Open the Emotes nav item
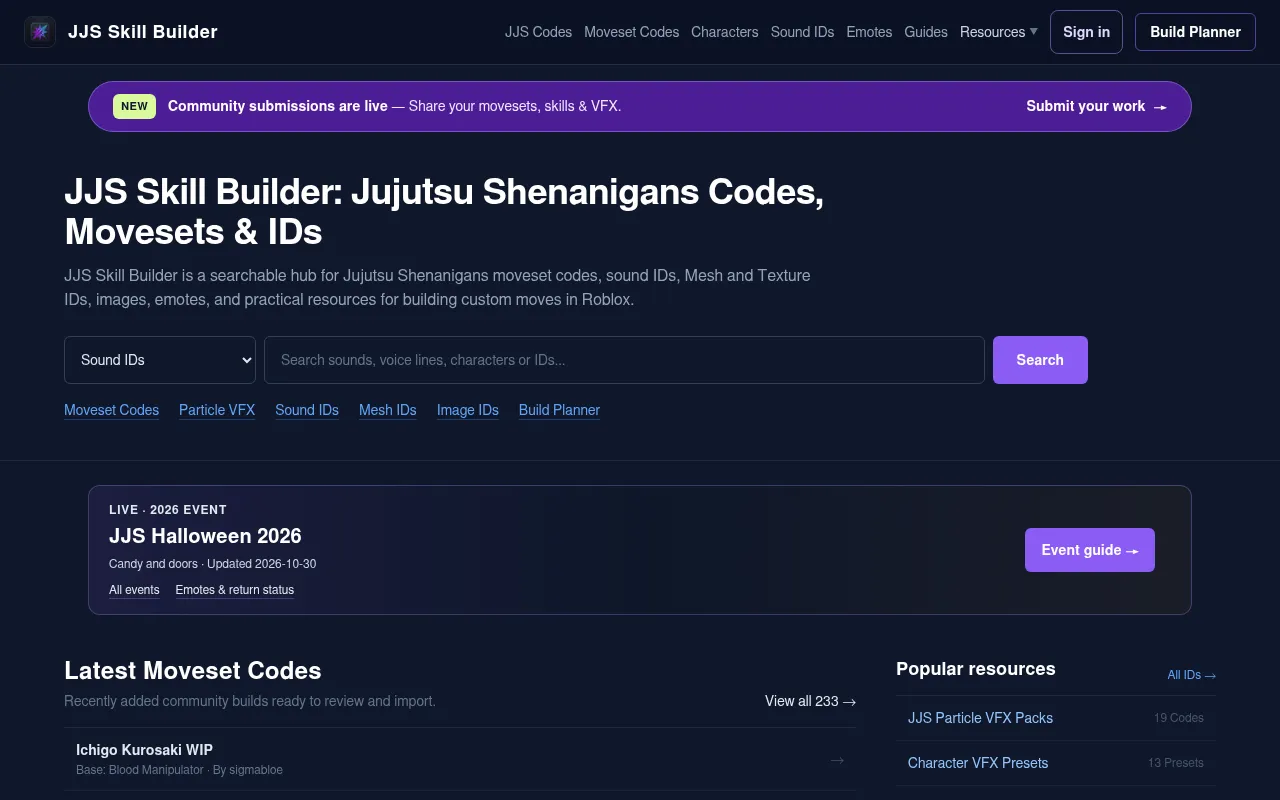The image size is (1280, 800). pos(869,32)
